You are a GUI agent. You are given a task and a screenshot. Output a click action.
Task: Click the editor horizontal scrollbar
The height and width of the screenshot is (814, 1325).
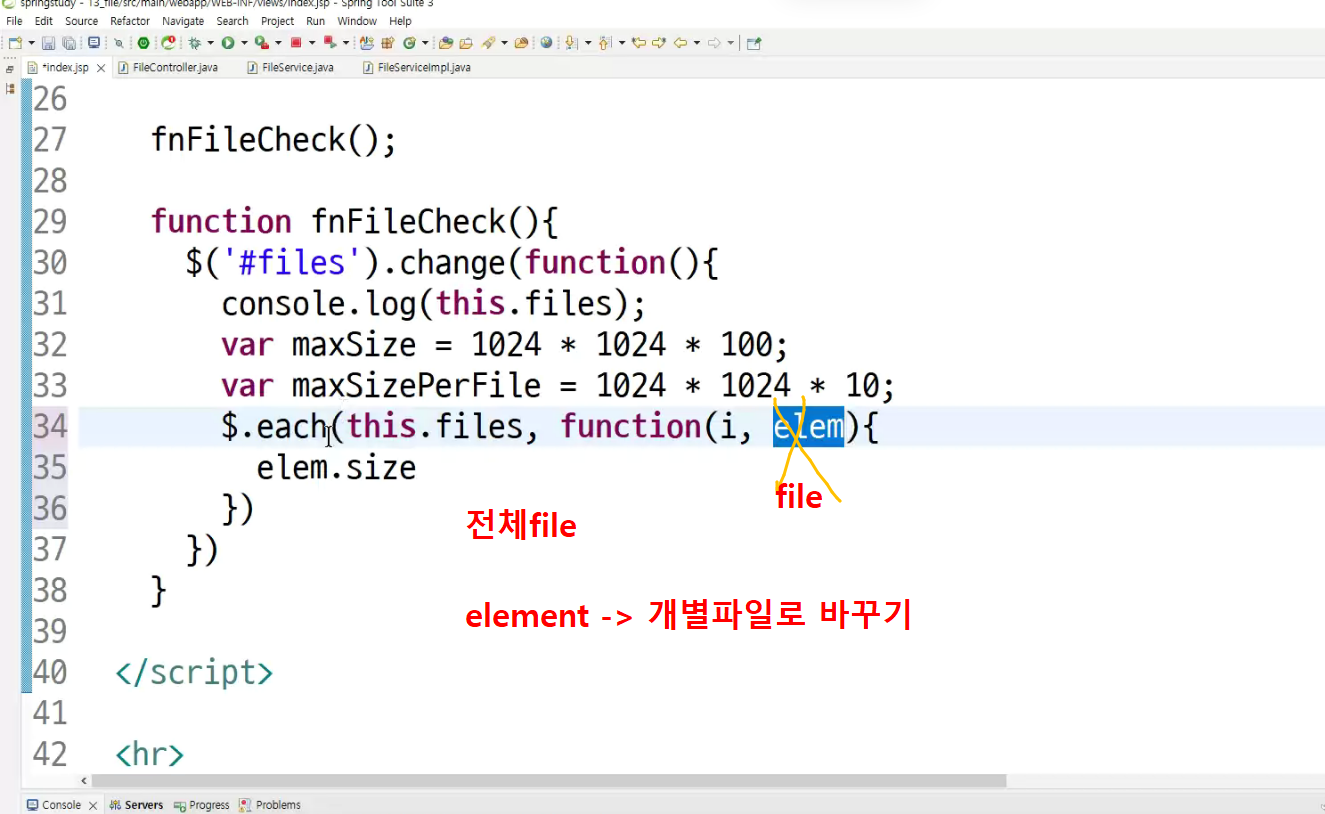(x=549, y=780)
